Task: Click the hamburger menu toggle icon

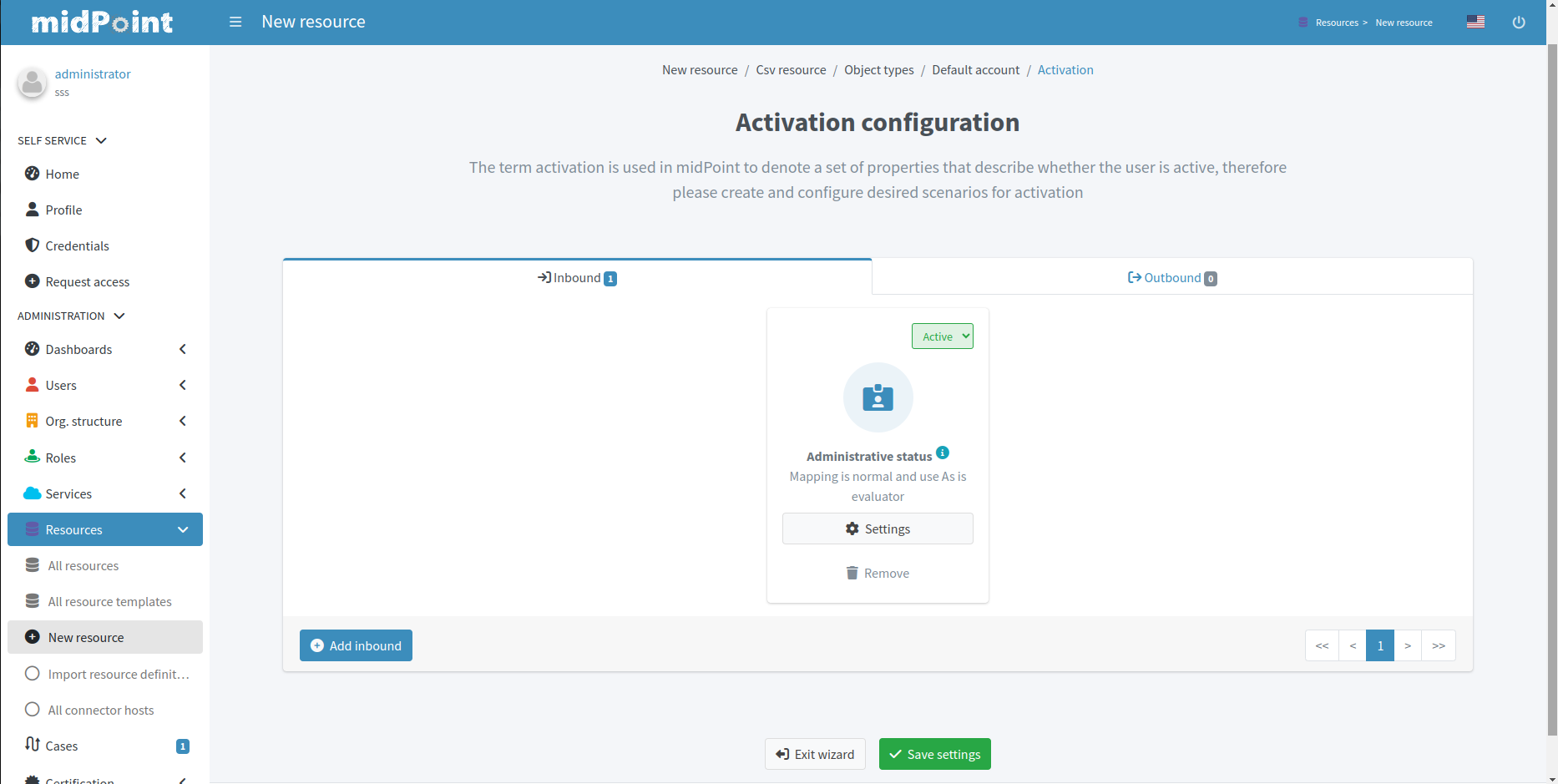Action: point(235,22)
